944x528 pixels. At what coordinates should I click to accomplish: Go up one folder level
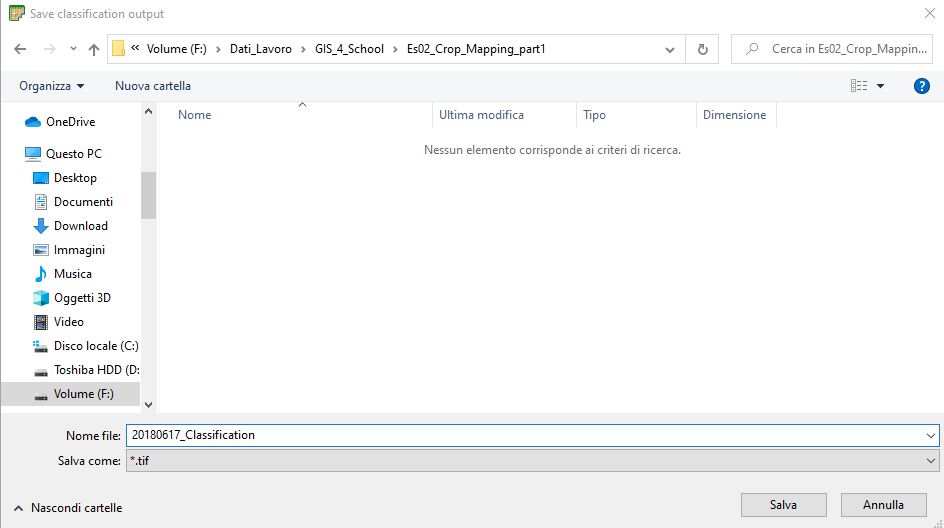(93, 49)
